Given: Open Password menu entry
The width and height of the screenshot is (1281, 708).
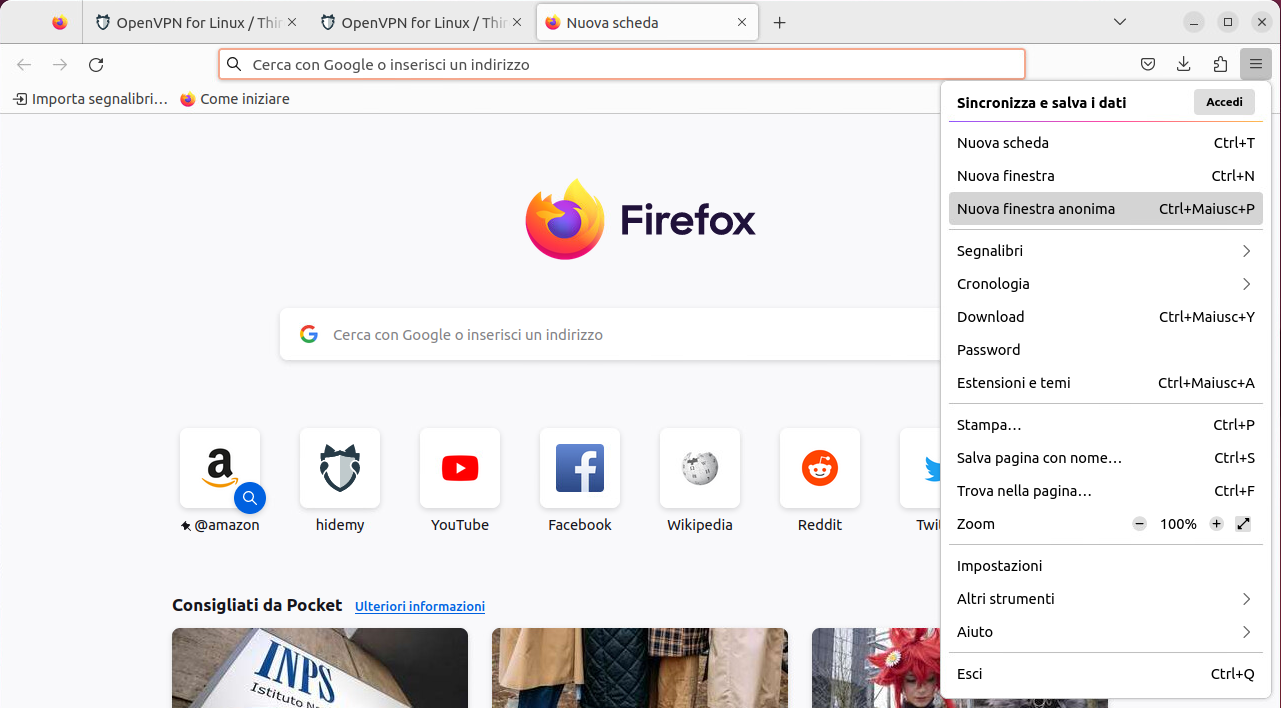Looking at the screenshot, I should (1105, 350).
